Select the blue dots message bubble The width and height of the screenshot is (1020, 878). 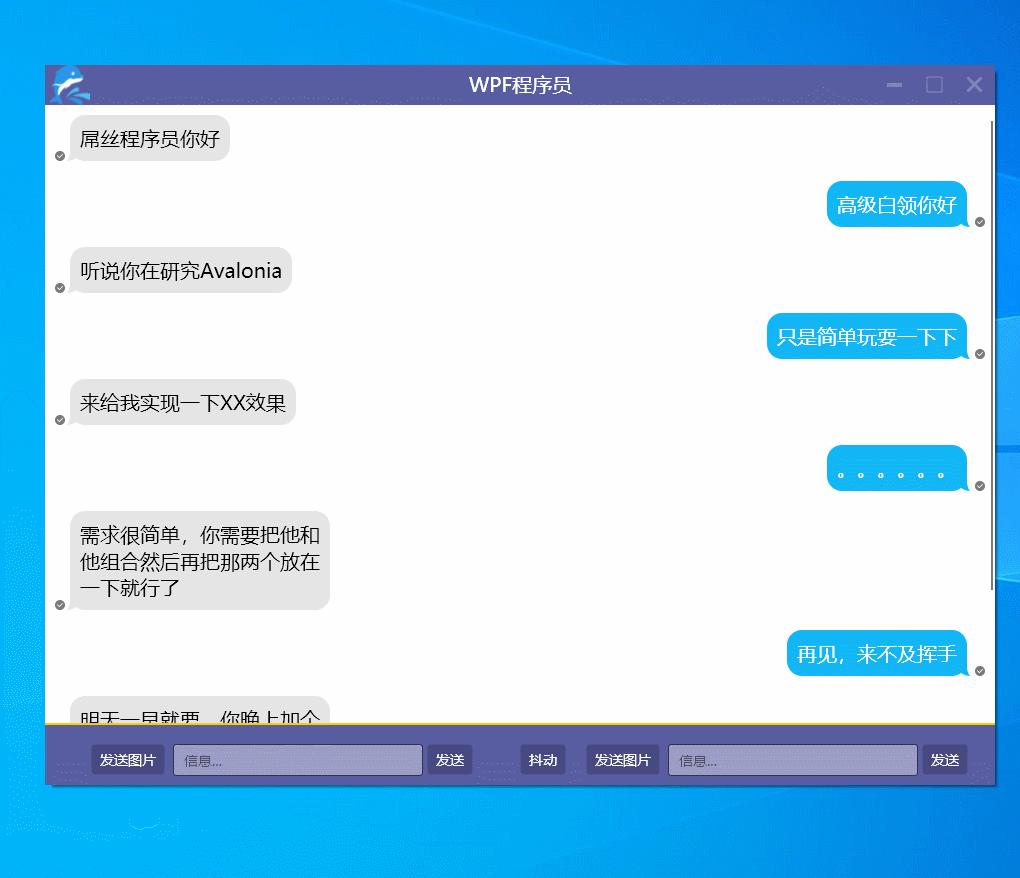click(x=897, y=468)
